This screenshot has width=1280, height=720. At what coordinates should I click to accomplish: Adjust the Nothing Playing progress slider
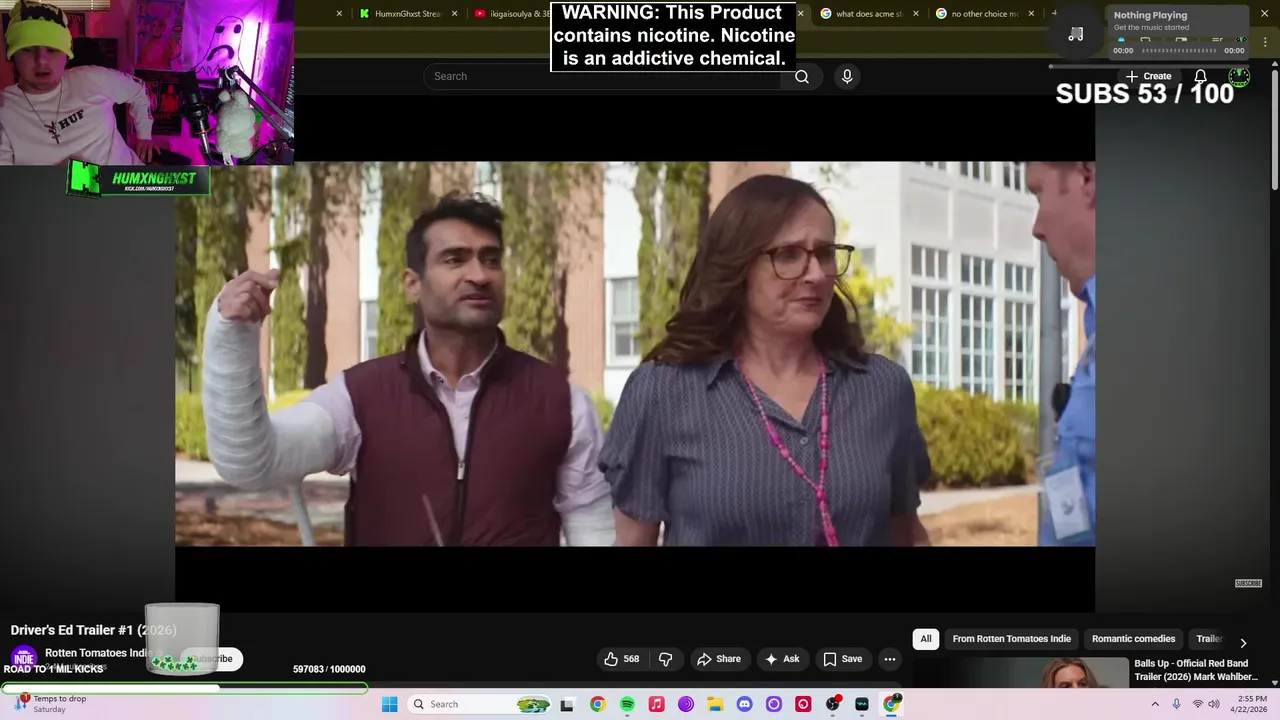[x=1179, y=51]
